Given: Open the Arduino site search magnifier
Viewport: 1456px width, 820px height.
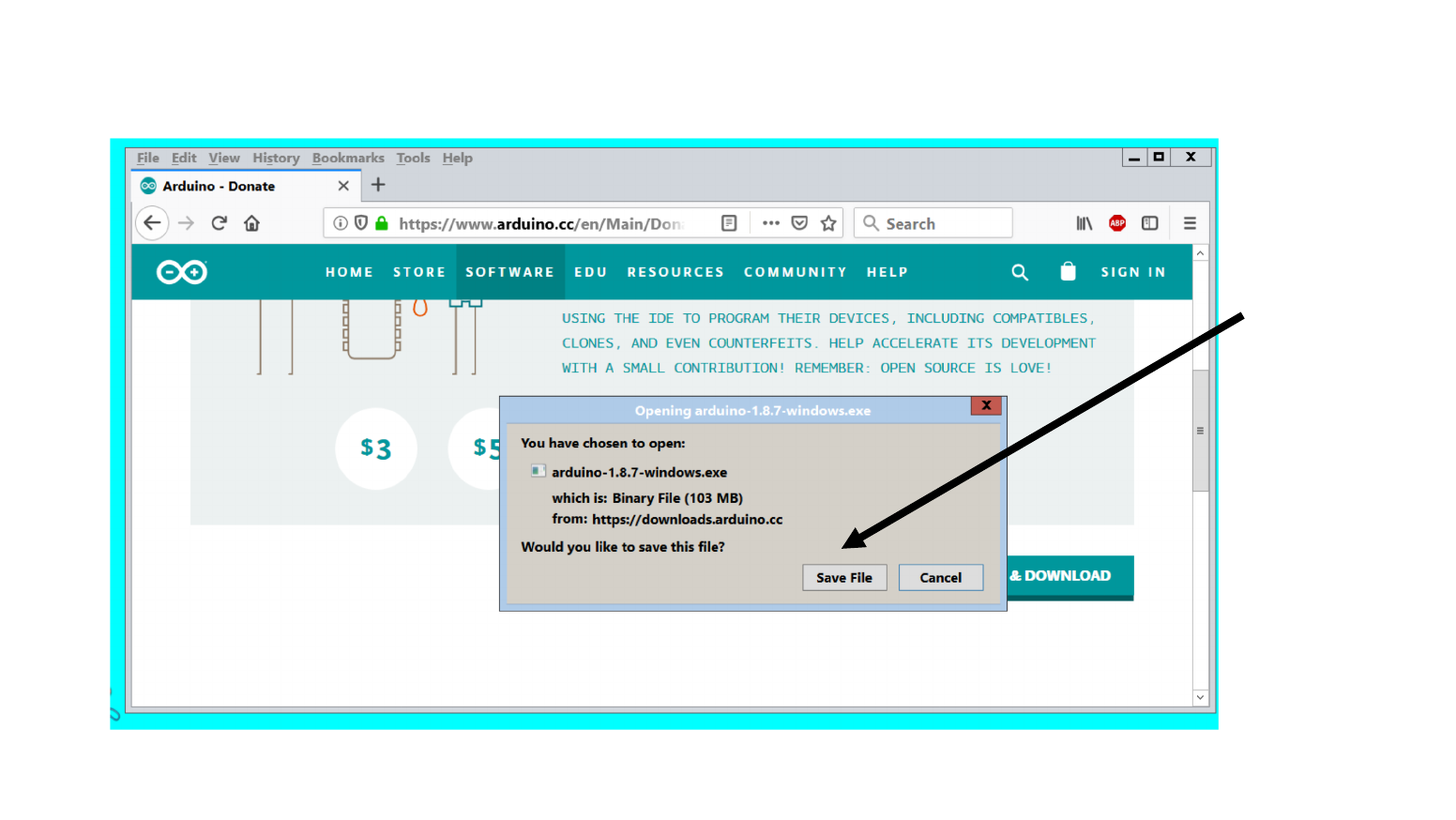Looking at the screenshot, I should click(x=1020, y=272).
